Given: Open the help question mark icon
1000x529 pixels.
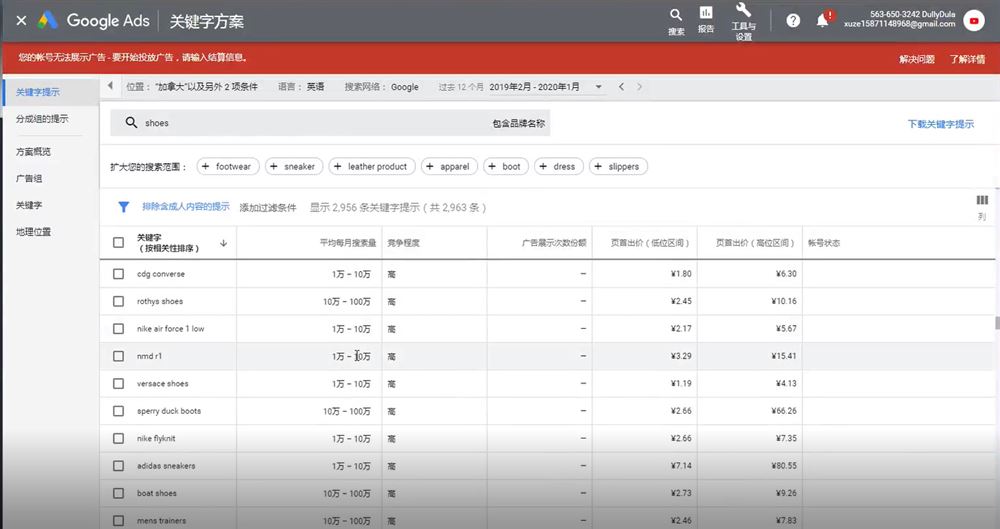Looking at the screenshot, I should click(793, 20).
